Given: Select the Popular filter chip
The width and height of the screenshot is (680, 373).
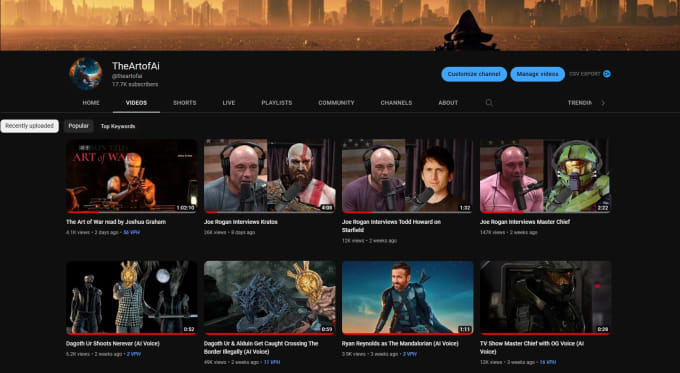Looking at the screenshot, I should pos(78,126).
